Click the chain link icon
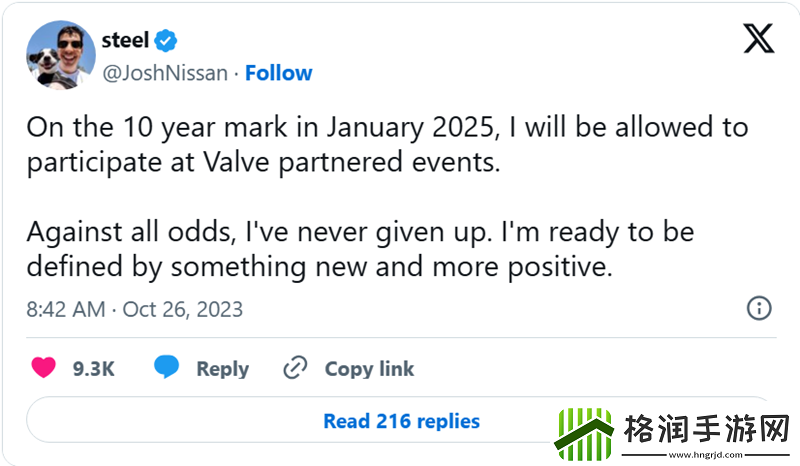This screenshot has height=466, width=800. [294, 368]
